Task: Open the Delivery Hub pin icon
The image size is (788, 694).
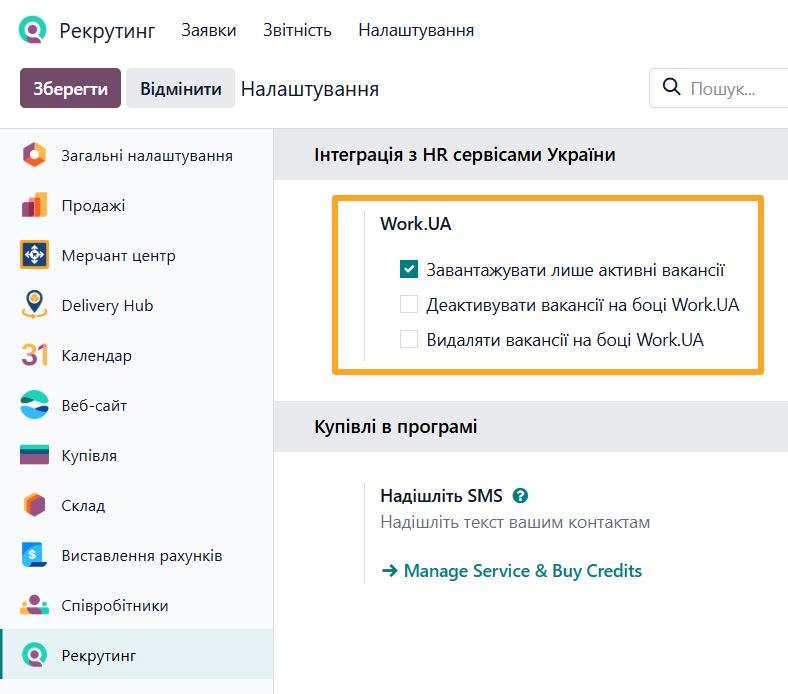Action: coord(34,305)
